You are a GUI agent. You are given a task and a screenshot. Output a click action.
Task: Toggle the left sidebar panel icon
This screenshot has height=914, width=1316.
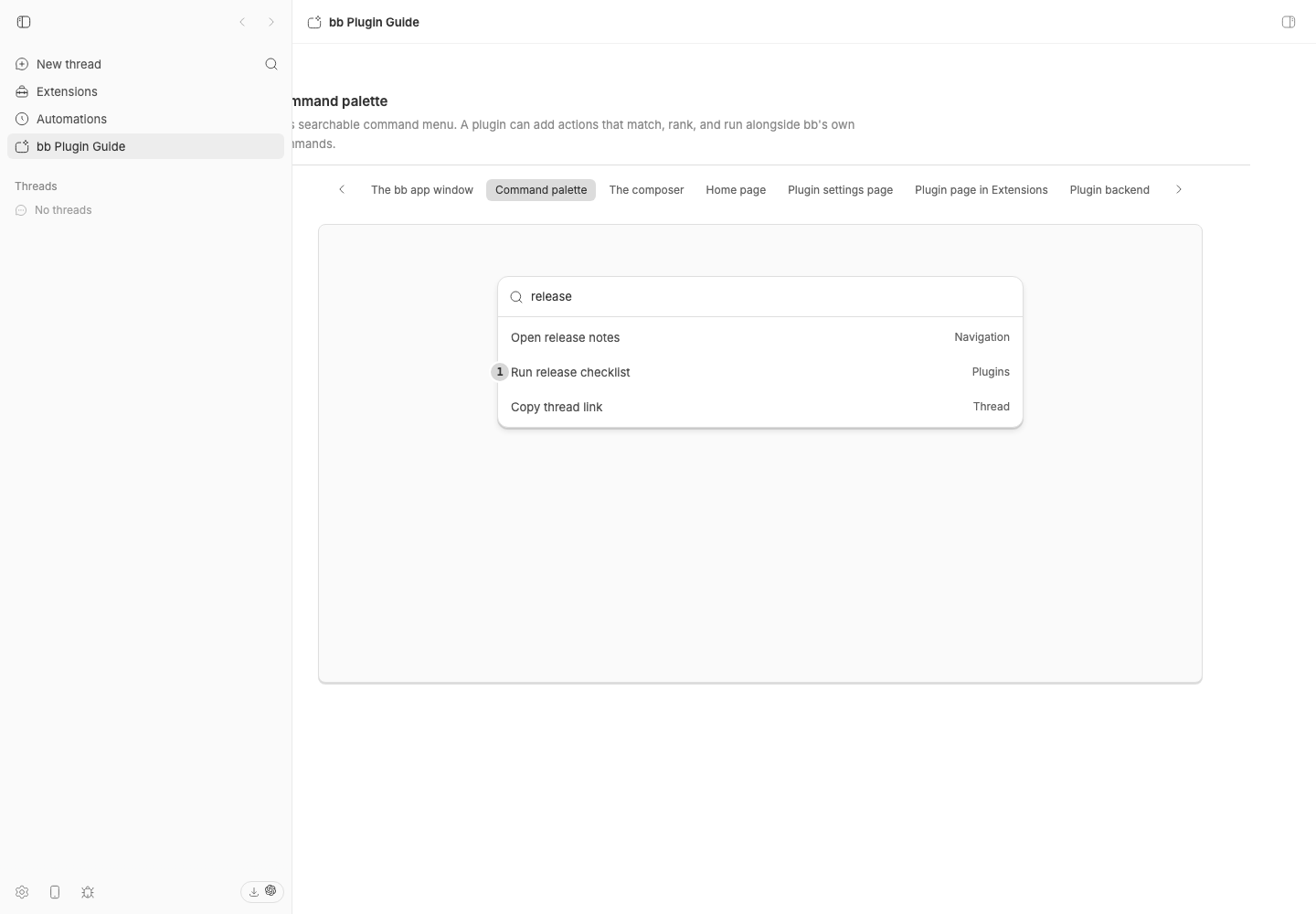coord(24,22)
